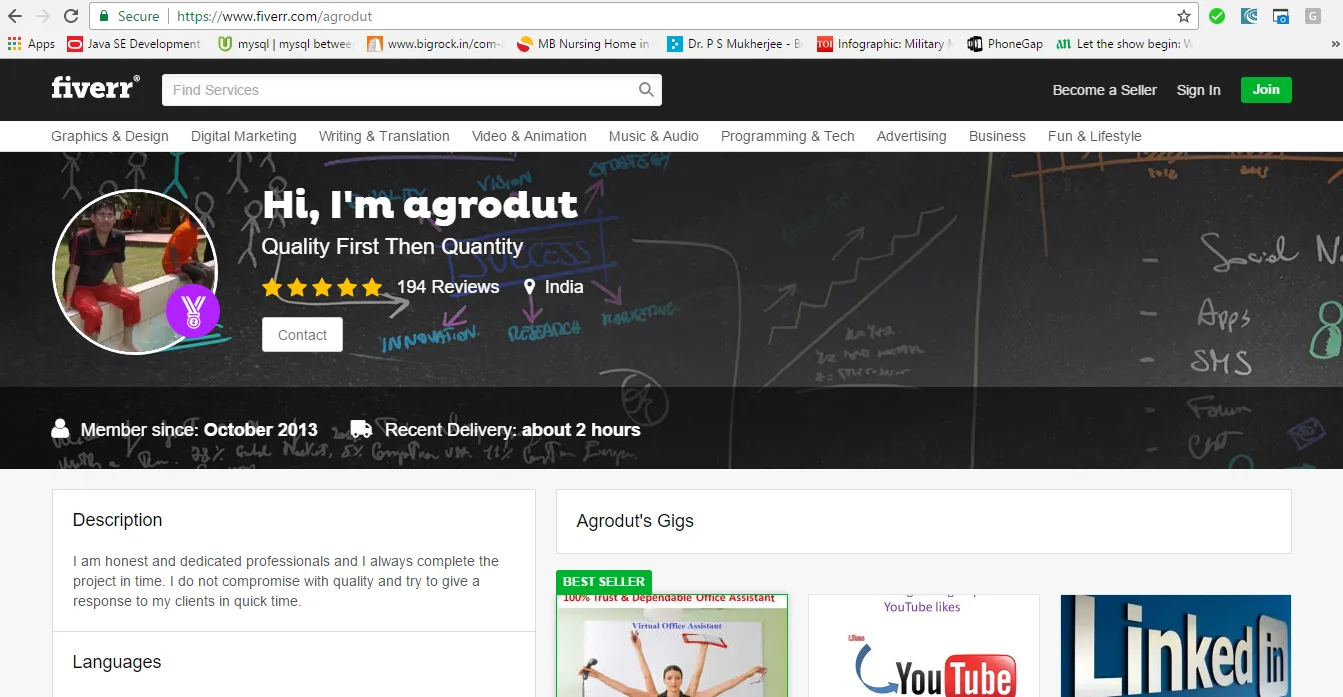Click the agrodut profile photo
The width and height of the screenshot is (1343, 697).
tap(135, 271)
